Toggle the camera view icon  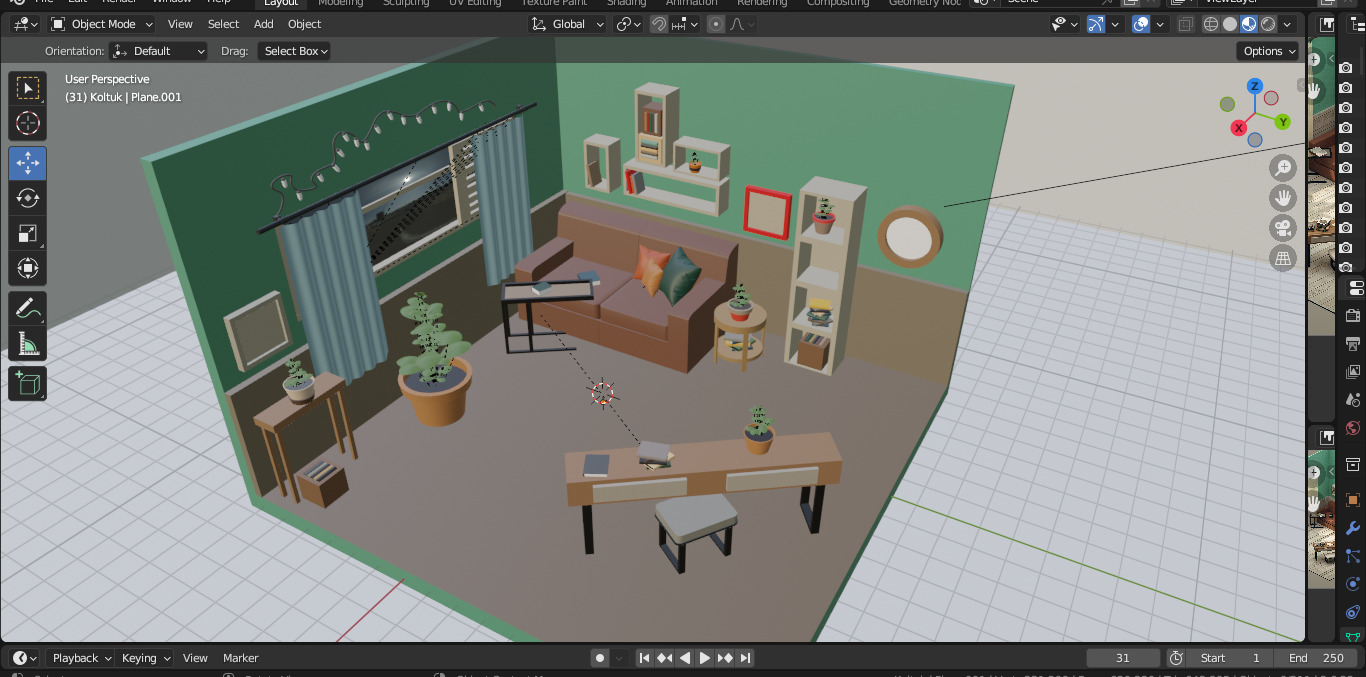tap(1283, 228)
